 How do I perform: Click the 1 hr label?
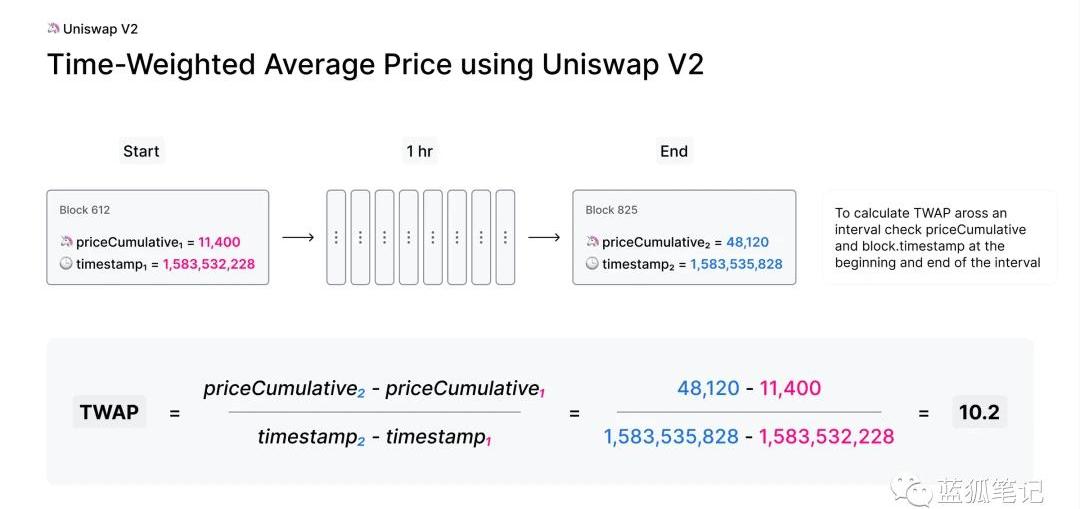point(420,151)
